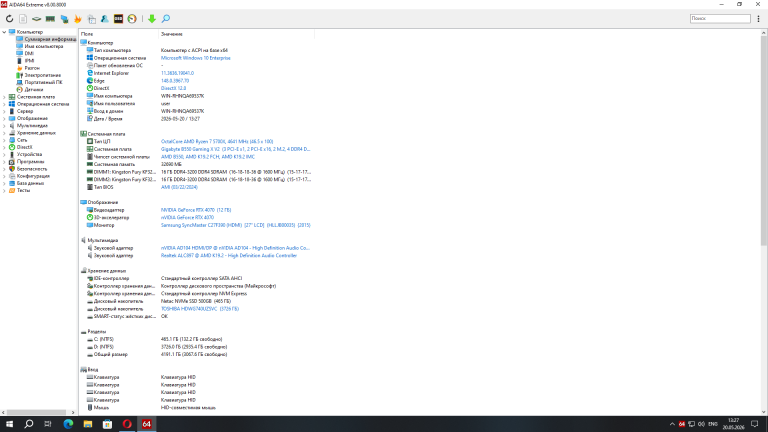
Task: Expand the Сеть tree node
Action: click(x=4, y=140)
